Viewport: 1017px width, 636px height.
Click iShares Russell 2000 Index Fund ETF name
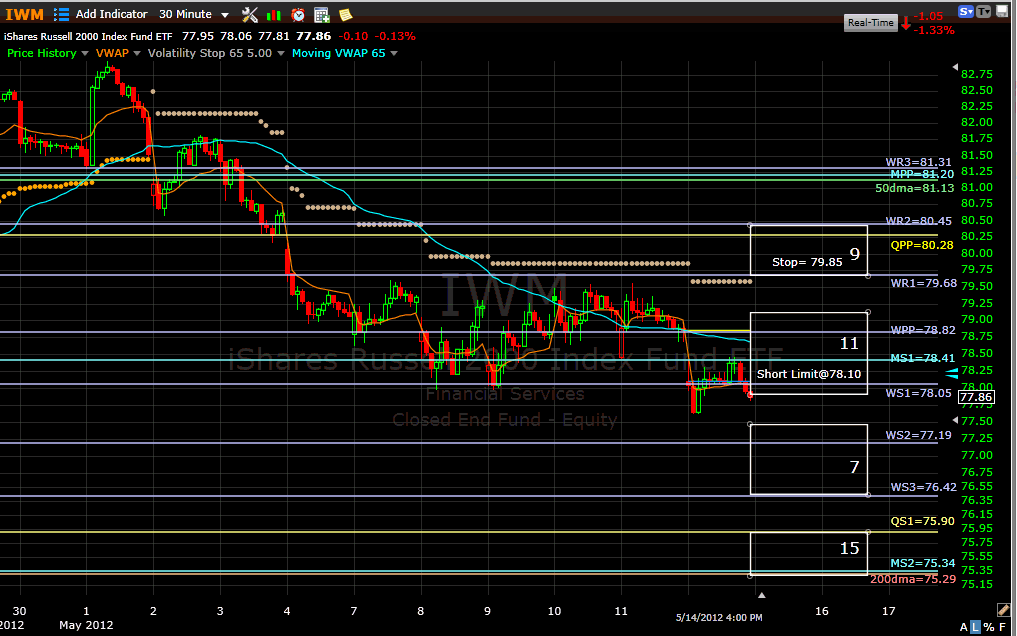tap(88, 36)
